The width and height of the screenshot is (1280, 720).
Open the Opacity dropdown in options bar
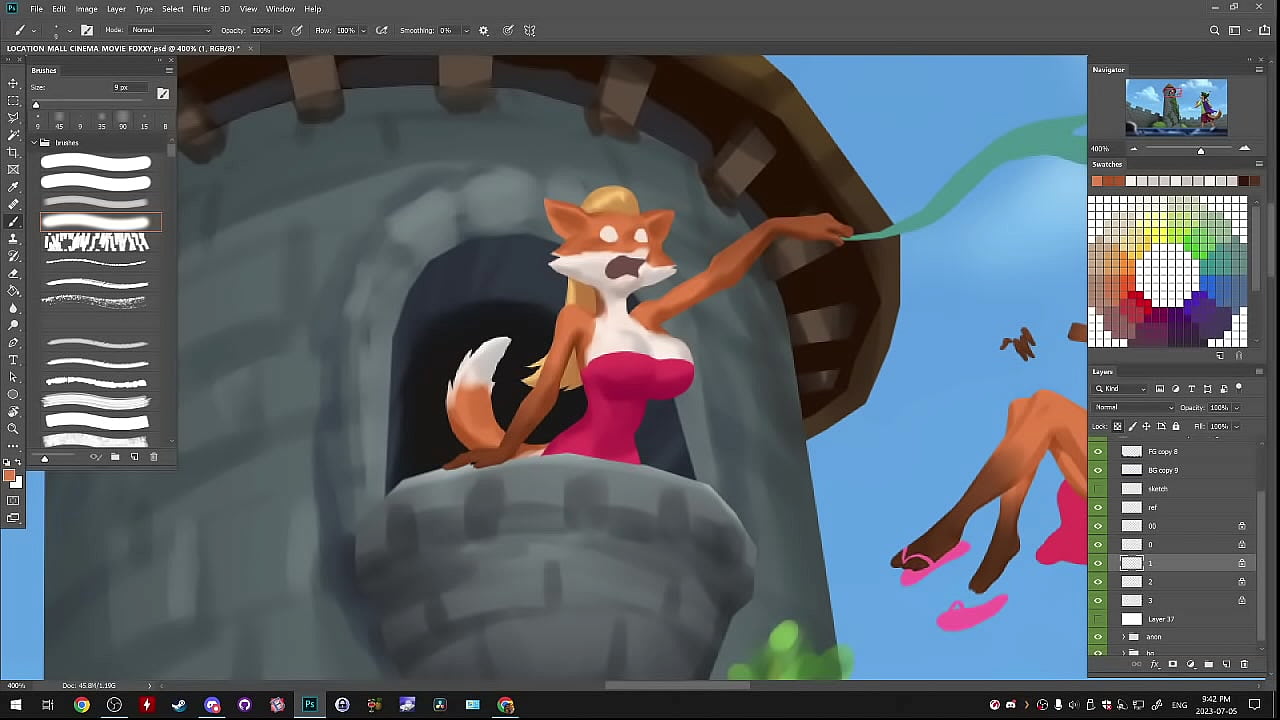pyautogui.click(x=279, y=30)
